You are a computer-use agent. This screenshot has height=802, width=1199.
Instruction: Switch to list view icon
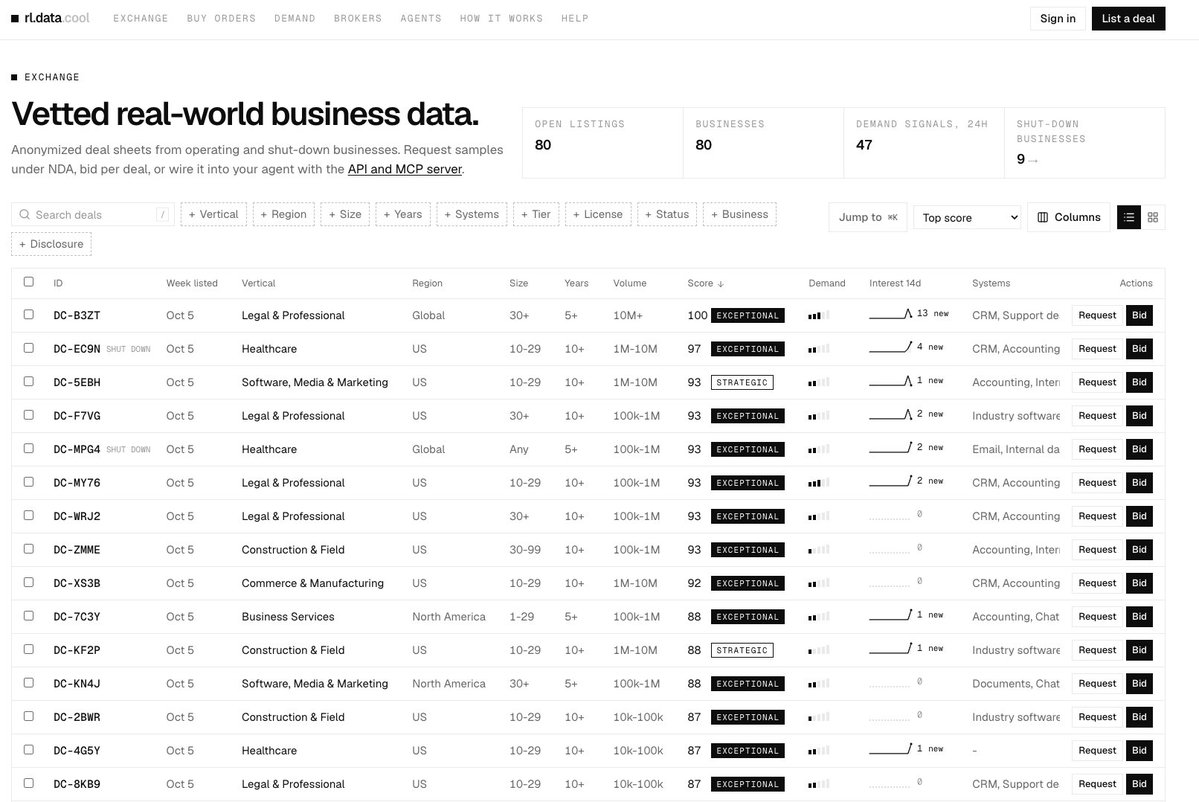(x=1129, y=217)
